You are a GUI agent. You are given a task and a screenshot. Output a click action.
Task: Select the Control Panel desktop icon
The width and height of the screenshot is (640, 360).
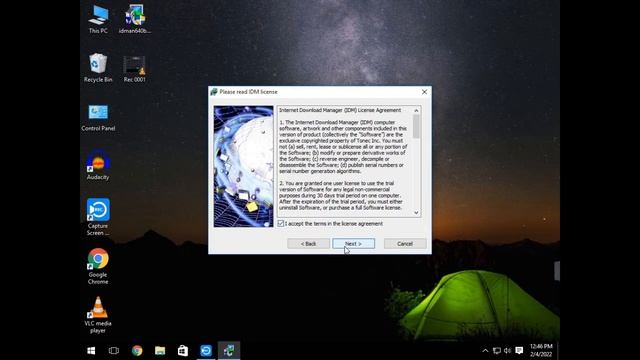tap(98, 117)
